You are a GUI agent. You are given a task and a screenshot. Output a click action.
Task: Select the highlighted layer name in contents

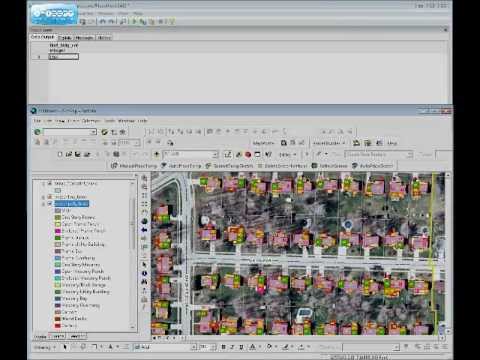click(x=71, y=203)
